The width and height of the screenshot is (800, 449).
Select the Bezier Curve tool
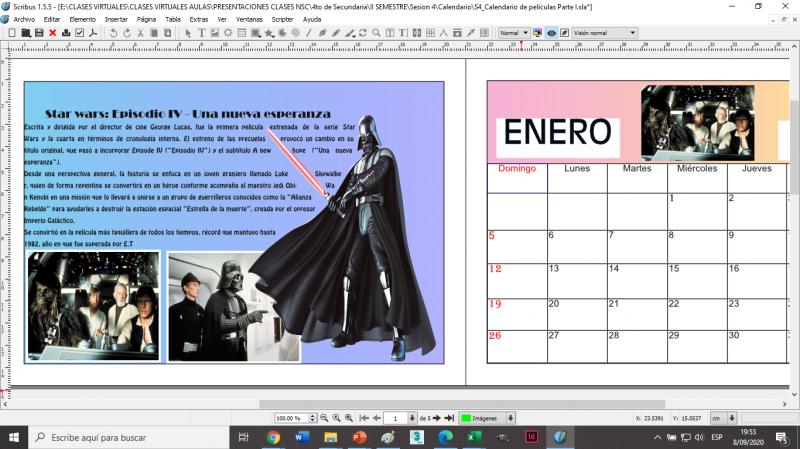[322, 33]
